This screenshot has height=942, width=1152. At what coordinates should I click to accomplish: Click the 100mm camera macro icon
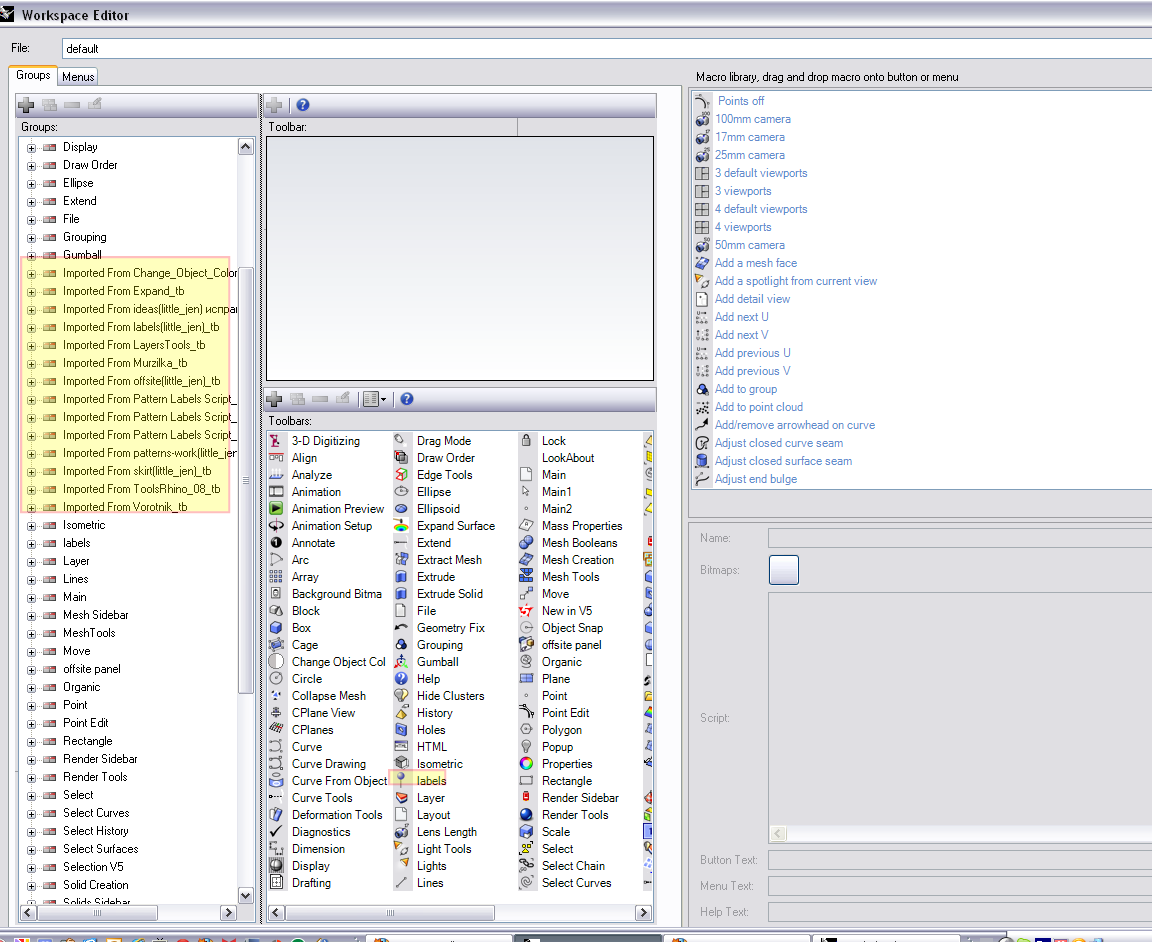coord(702,119)
